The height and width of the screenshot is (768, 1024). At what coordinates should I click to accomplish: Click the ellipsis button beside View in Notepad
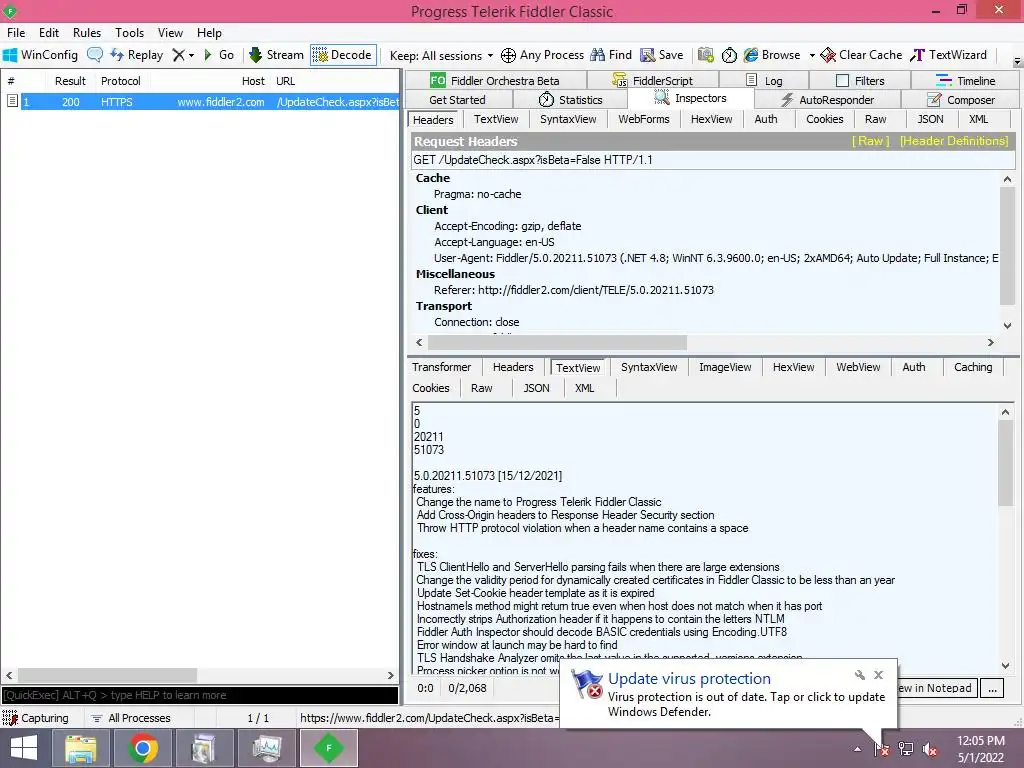(992, 688)
